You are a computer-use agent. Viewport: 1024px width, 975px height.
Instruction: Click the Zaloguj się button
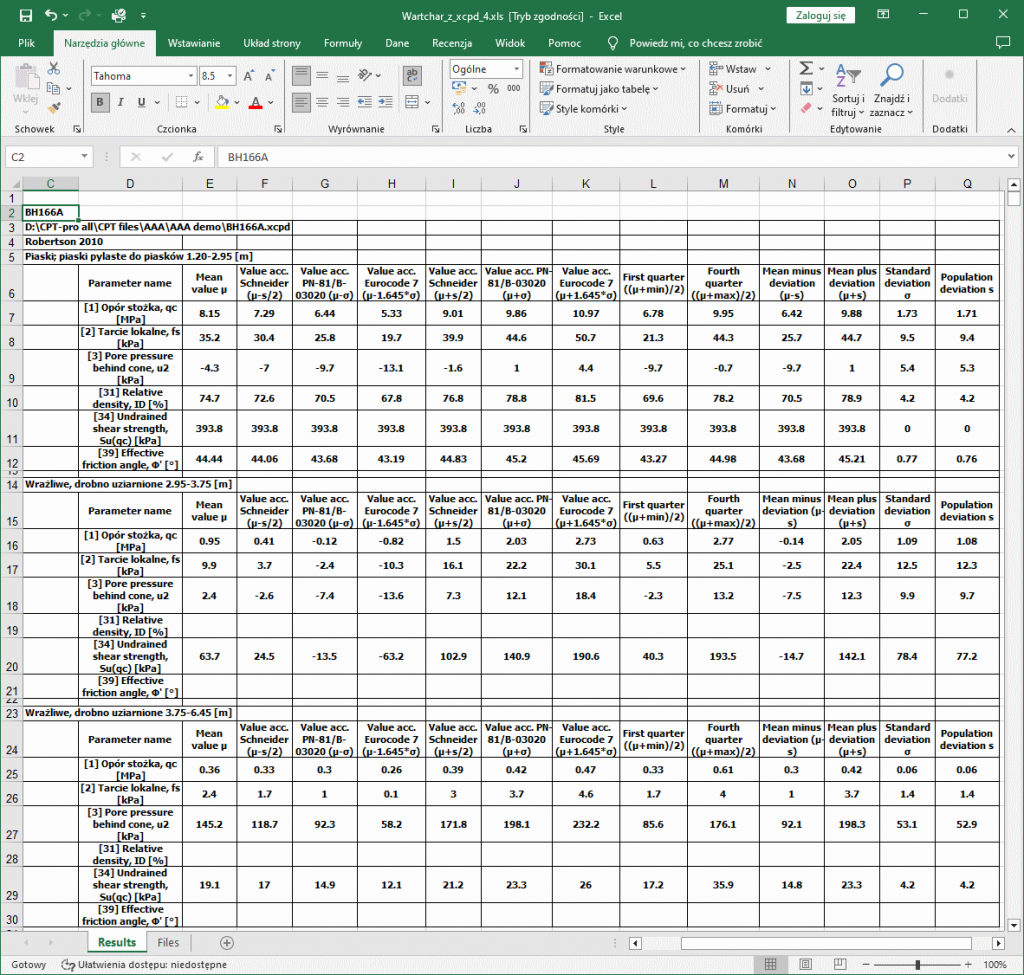(x=821, y=15)
